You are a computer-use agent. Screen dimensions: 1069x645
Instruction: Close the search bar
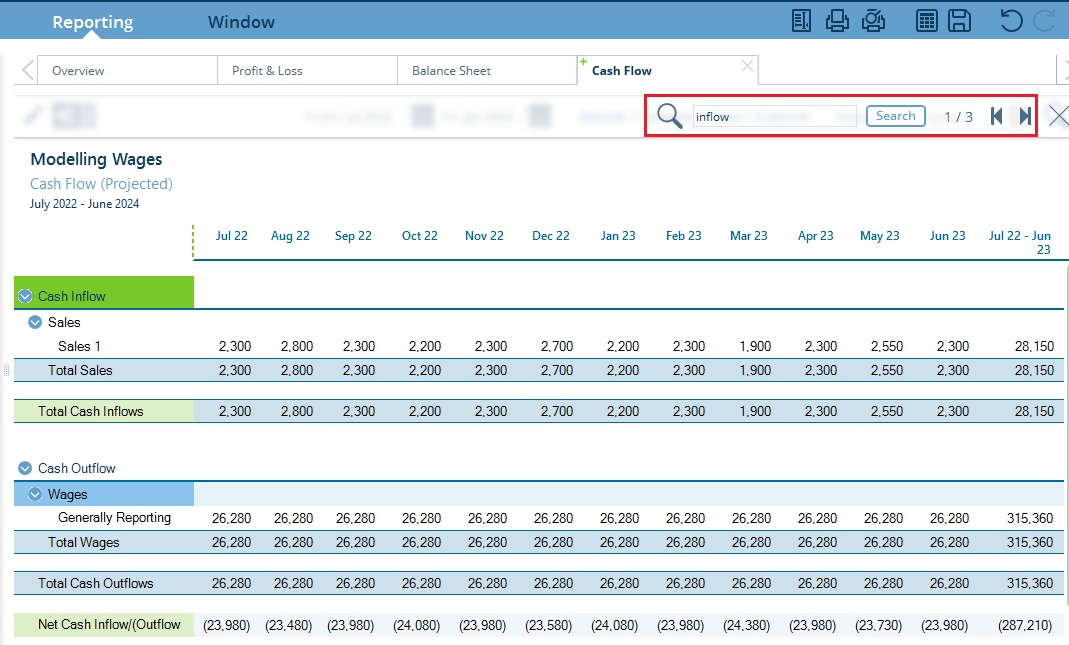1058,116
